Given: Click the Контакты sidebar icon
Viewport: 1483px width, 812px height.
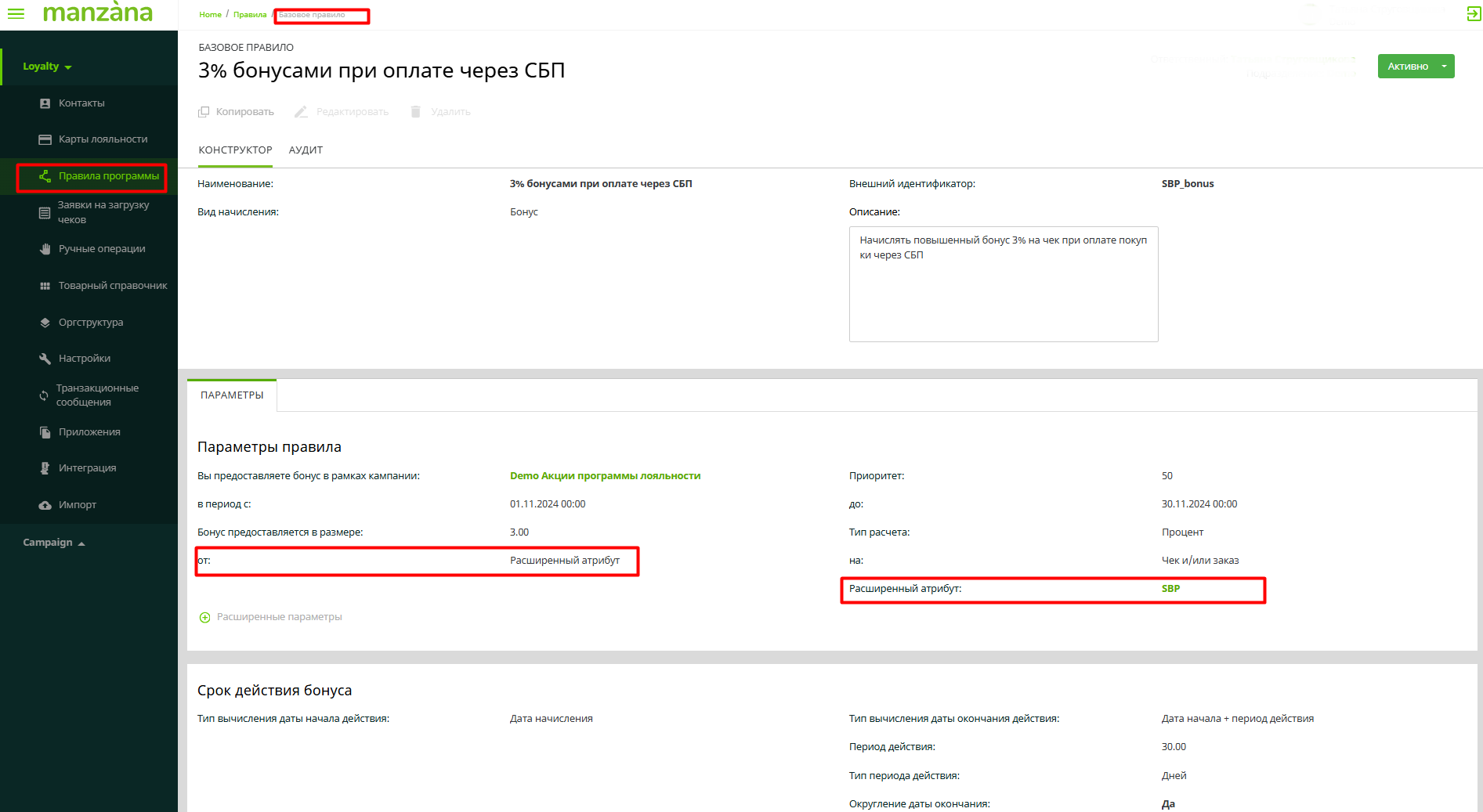Looking at the screenshot, I should point(45,103).
